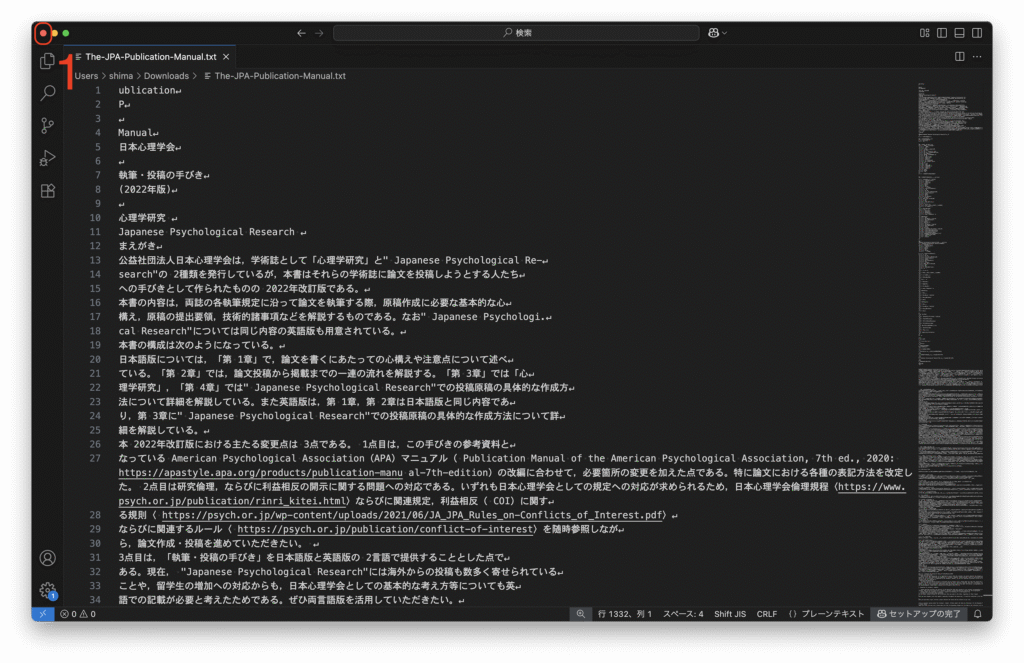The width and height of the screenshot is (1024, 663).
Task: Open the Extensions view
Action: (x=47, y=191)
